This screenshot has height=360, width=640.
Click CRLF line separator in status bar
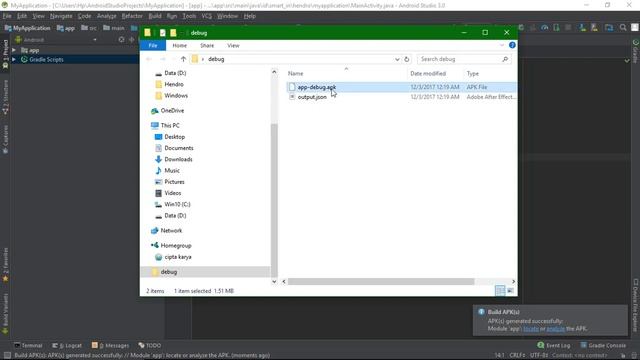(517, 355)
